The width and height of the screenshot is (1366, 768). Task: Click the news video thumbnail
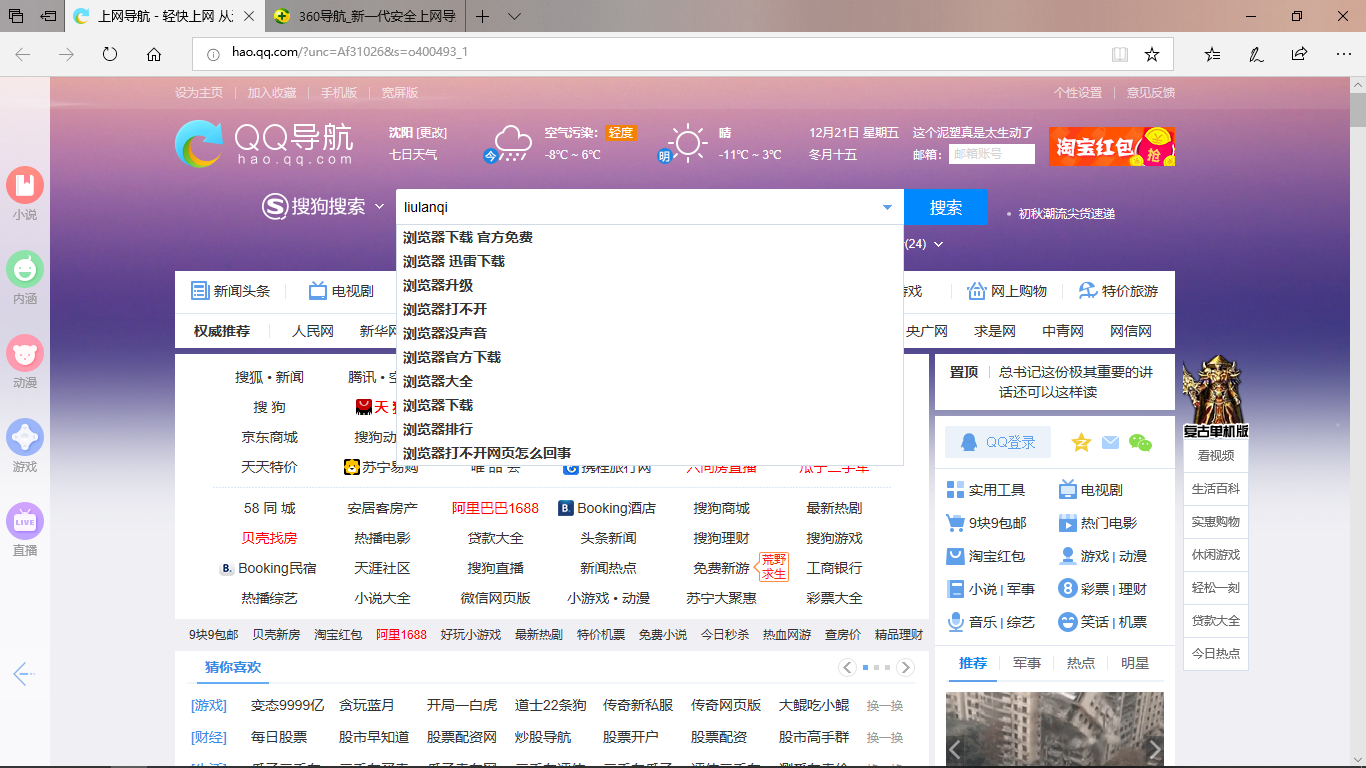point(1055,730)
